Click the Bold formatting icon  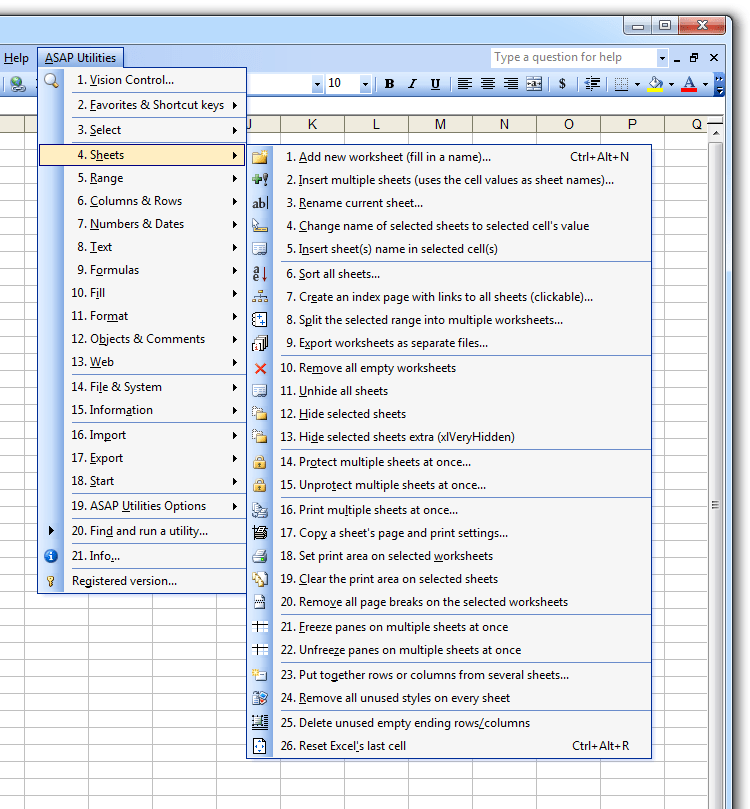[389, 84]
